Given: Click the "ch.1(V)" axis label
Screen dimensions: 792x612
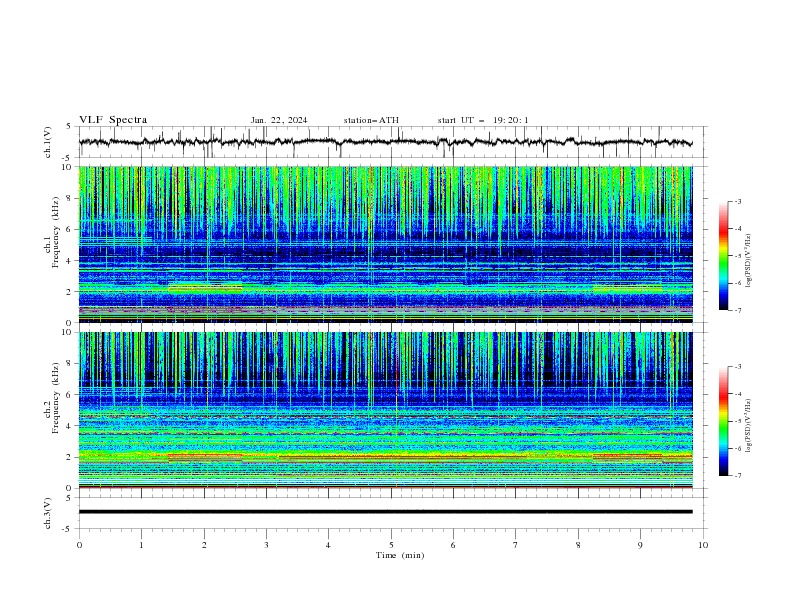Looking at the screenshot, I should 48,142.
